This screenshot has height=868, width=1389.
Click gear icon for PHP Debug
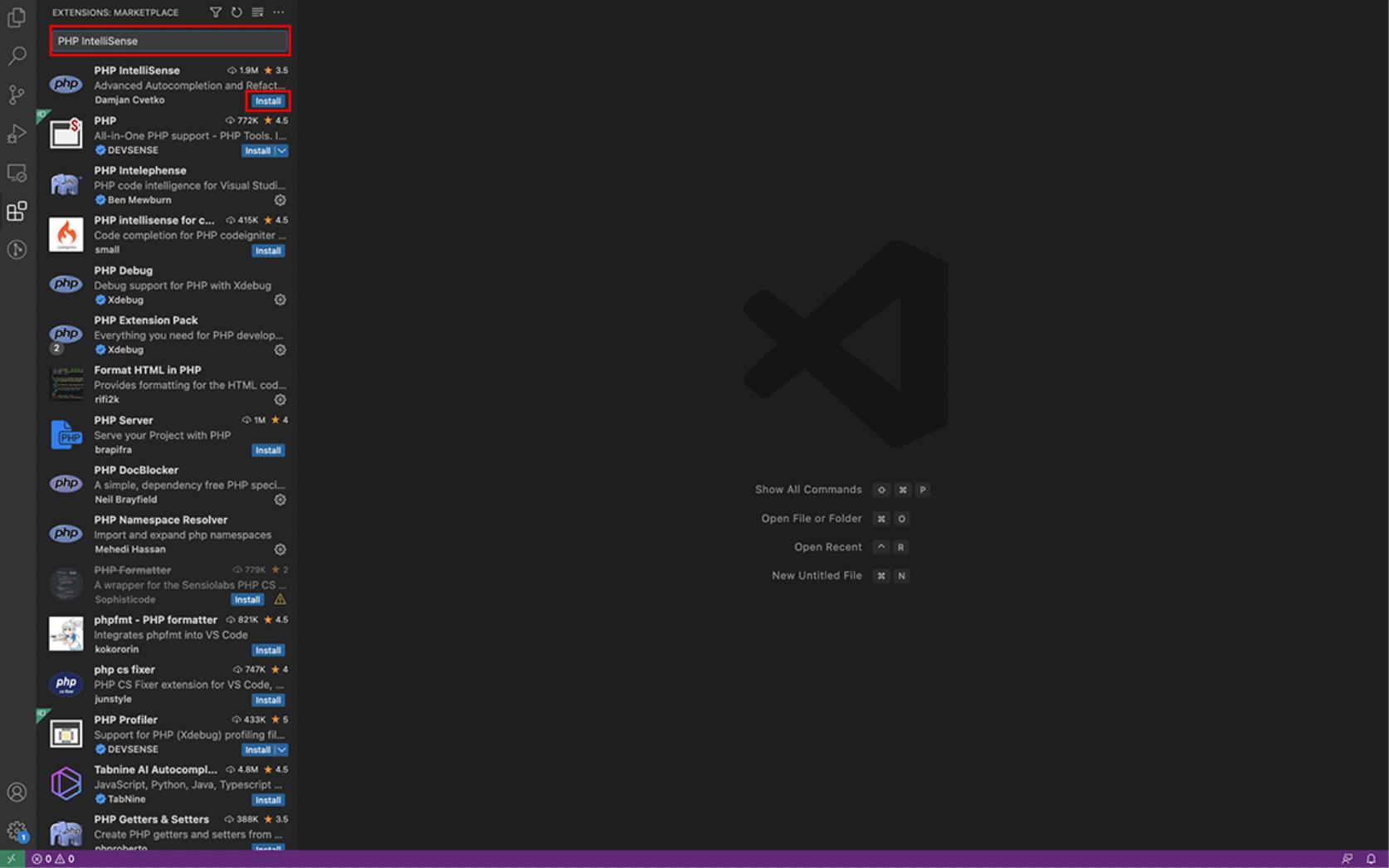coord(280,300)
